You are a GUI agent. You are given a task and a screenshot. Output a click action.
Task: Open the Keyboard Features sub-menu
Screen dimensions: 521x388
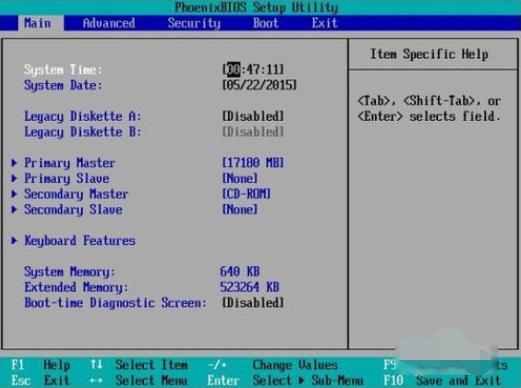80,241
